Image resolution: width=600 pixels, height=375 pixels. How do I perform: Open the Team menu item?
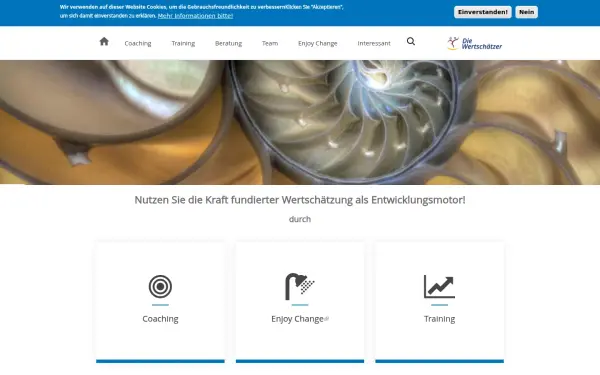click(270, 43)
